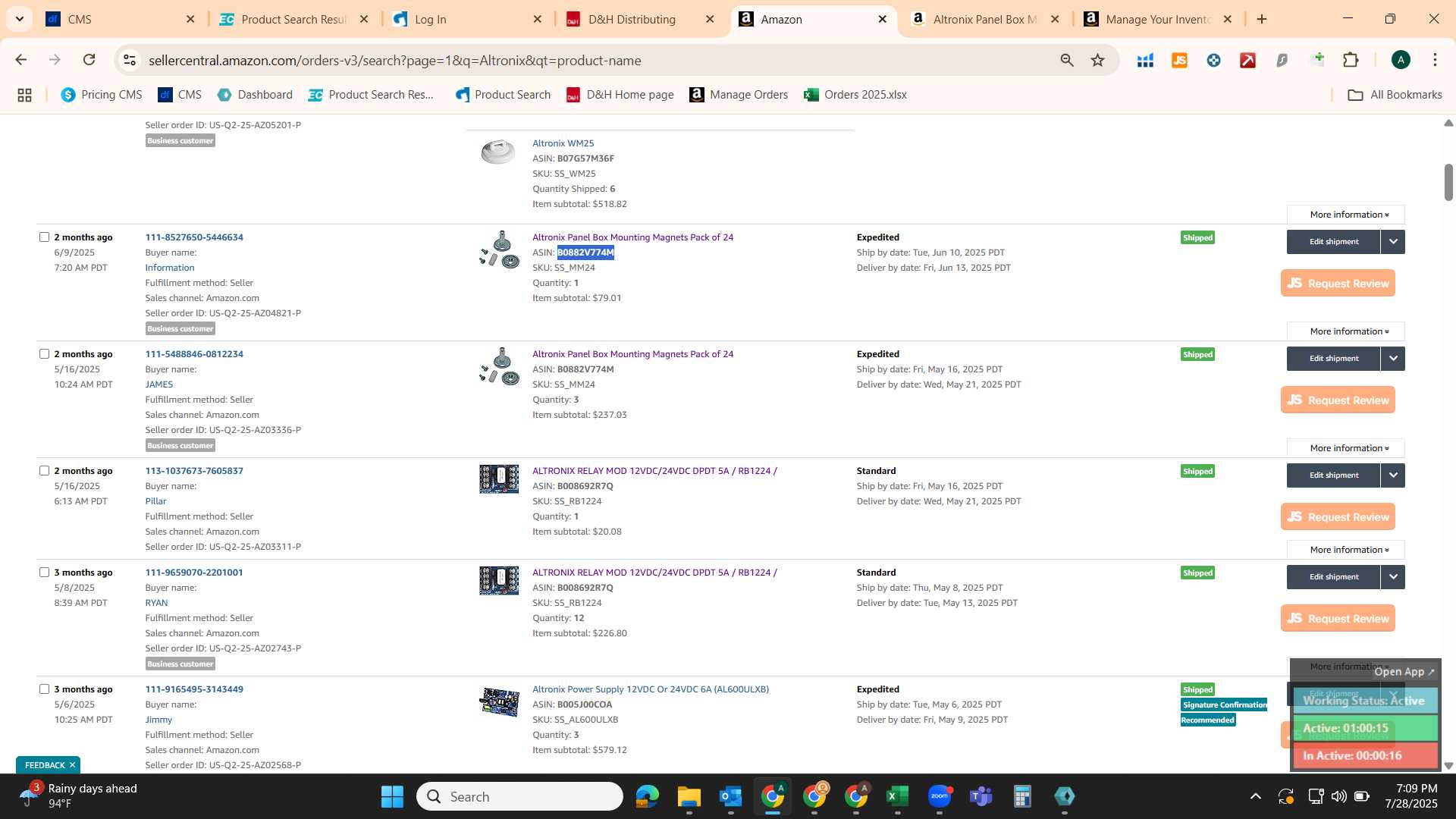Expand Edit shipment dropdown for order 111-5488846-0812234

tap(1393, 359)
